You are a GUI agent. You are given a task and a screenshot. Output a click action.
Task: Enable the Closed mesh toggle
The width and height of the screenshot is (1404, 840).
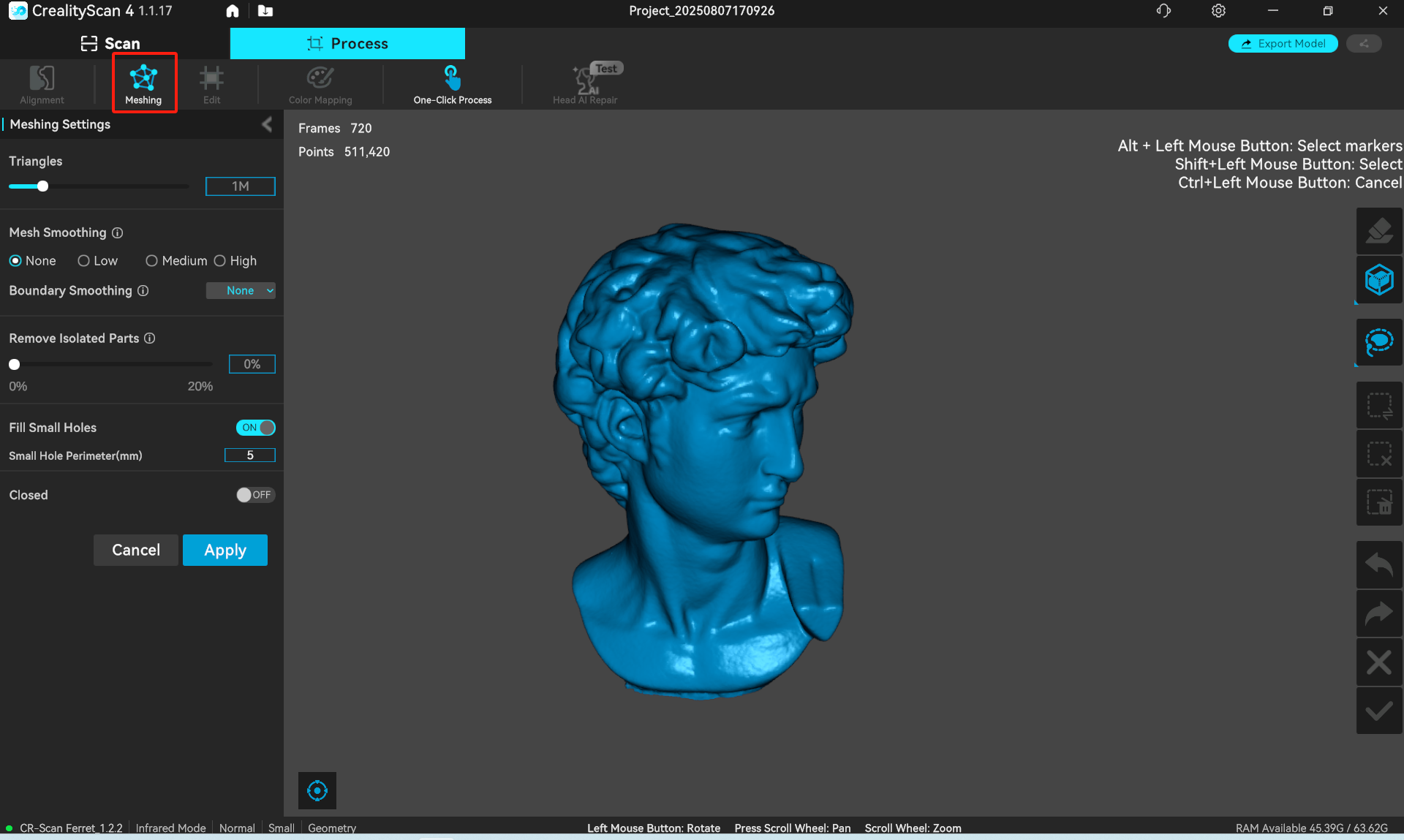coord(254,495)
